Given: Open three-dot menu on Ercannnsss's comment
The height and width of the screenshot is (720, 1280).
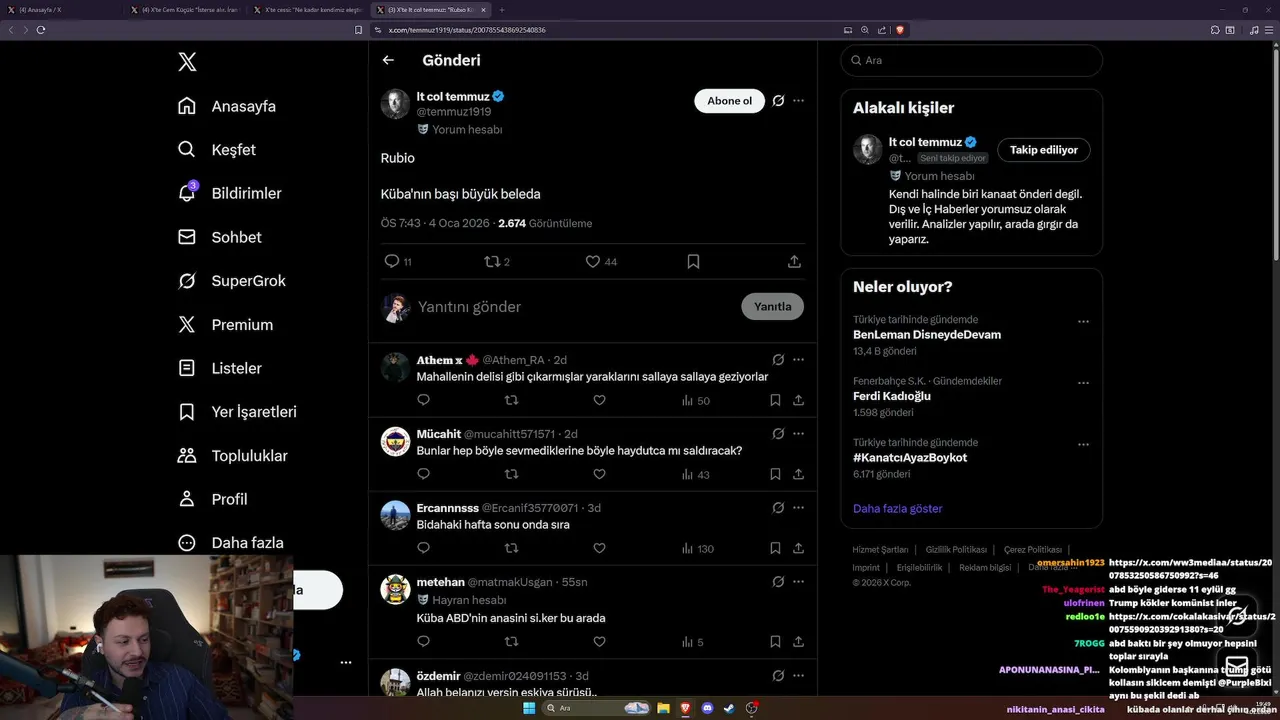Looking at the screenshot, I should [798, 508].
